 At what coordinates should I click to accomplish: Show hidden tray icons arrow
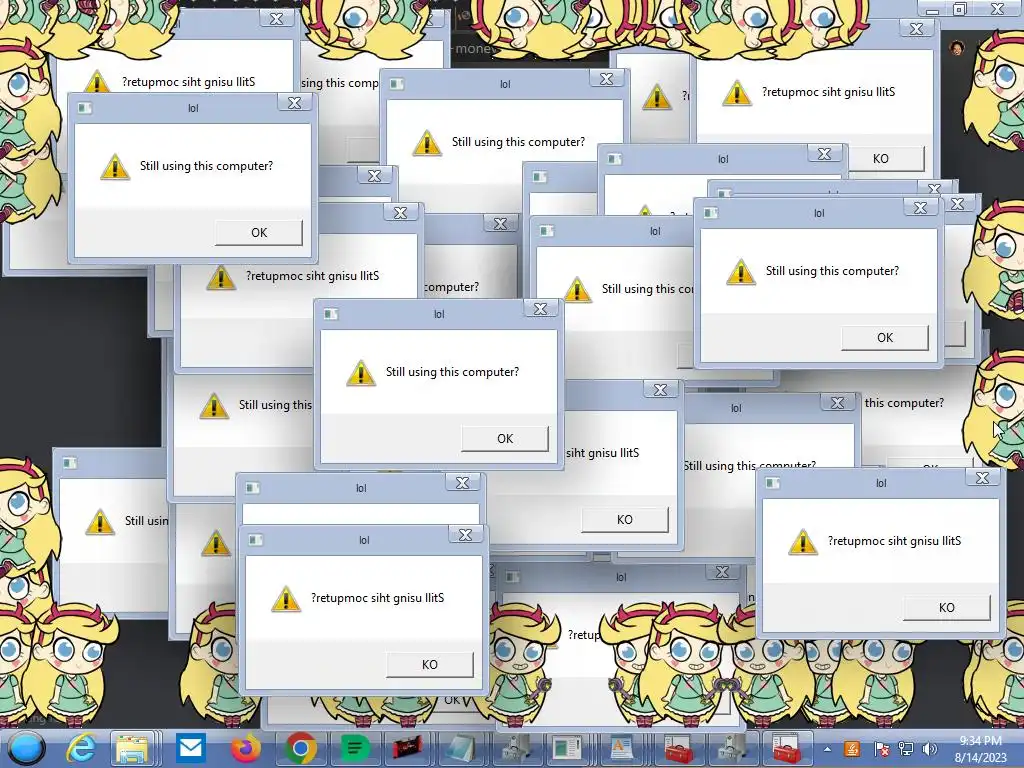pyautogui.click(x=827, y=749)
